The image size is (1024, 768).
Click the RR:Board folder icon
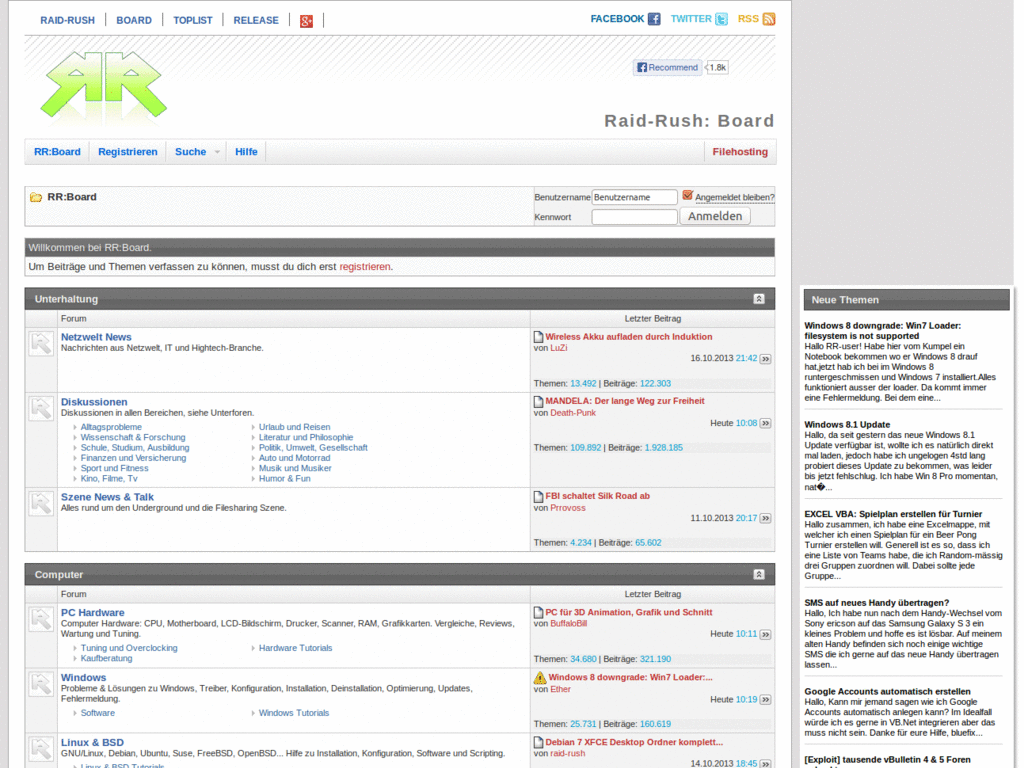tap(36, 197)
